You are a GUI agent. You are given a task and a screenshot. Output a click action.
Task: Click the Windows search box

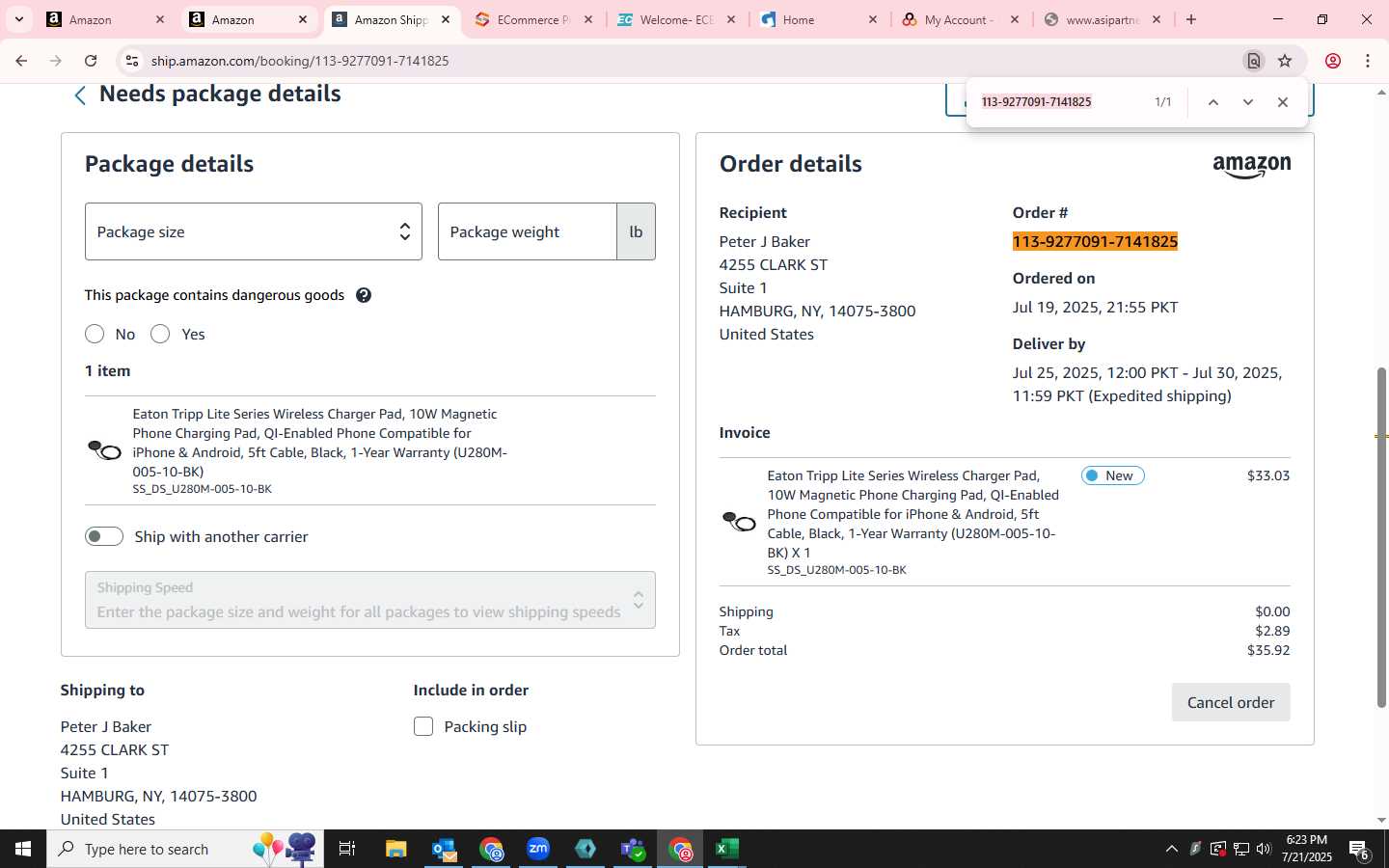pos(185,849)
